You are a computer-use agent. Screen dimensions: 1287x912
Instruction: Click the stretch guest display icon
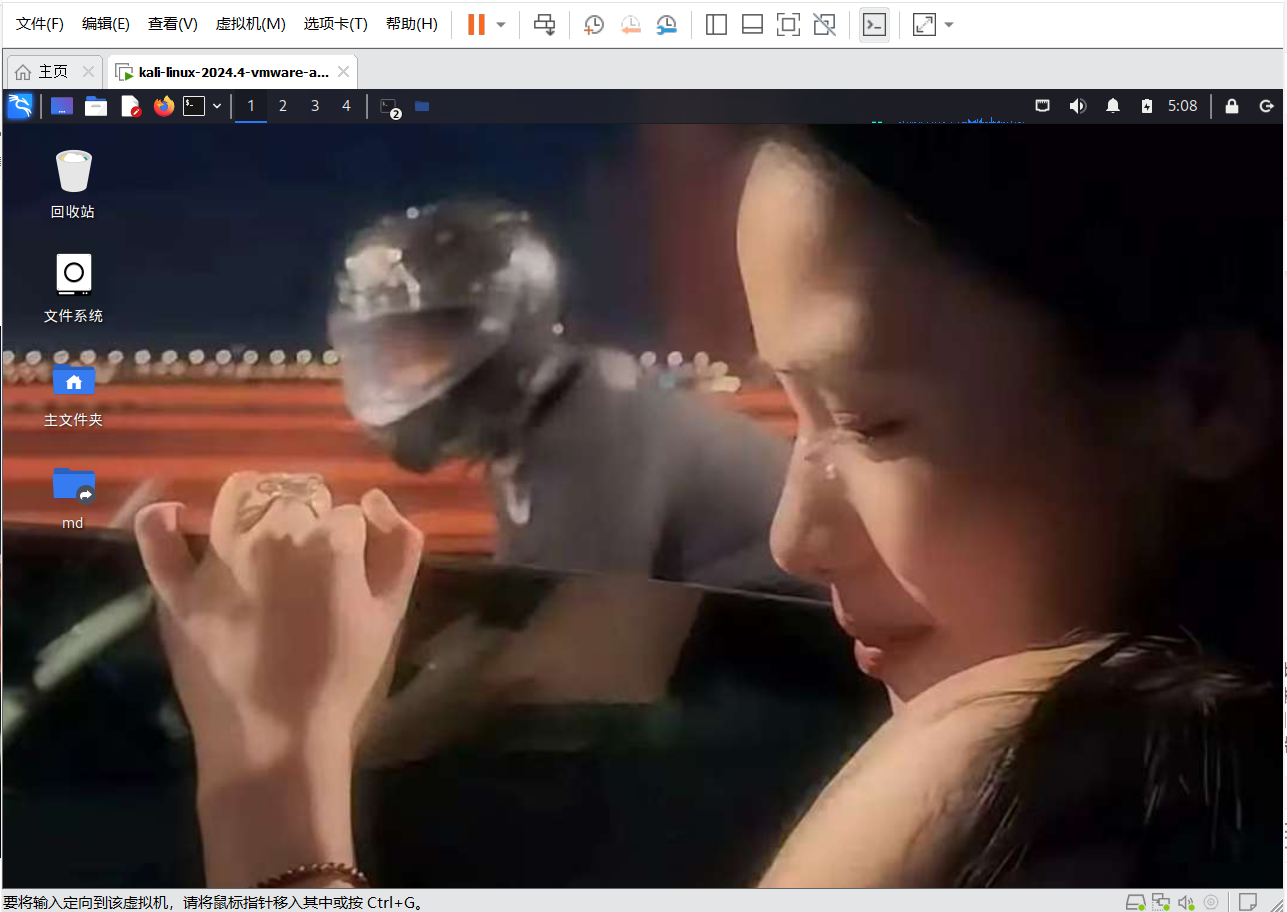pos(924,24)
